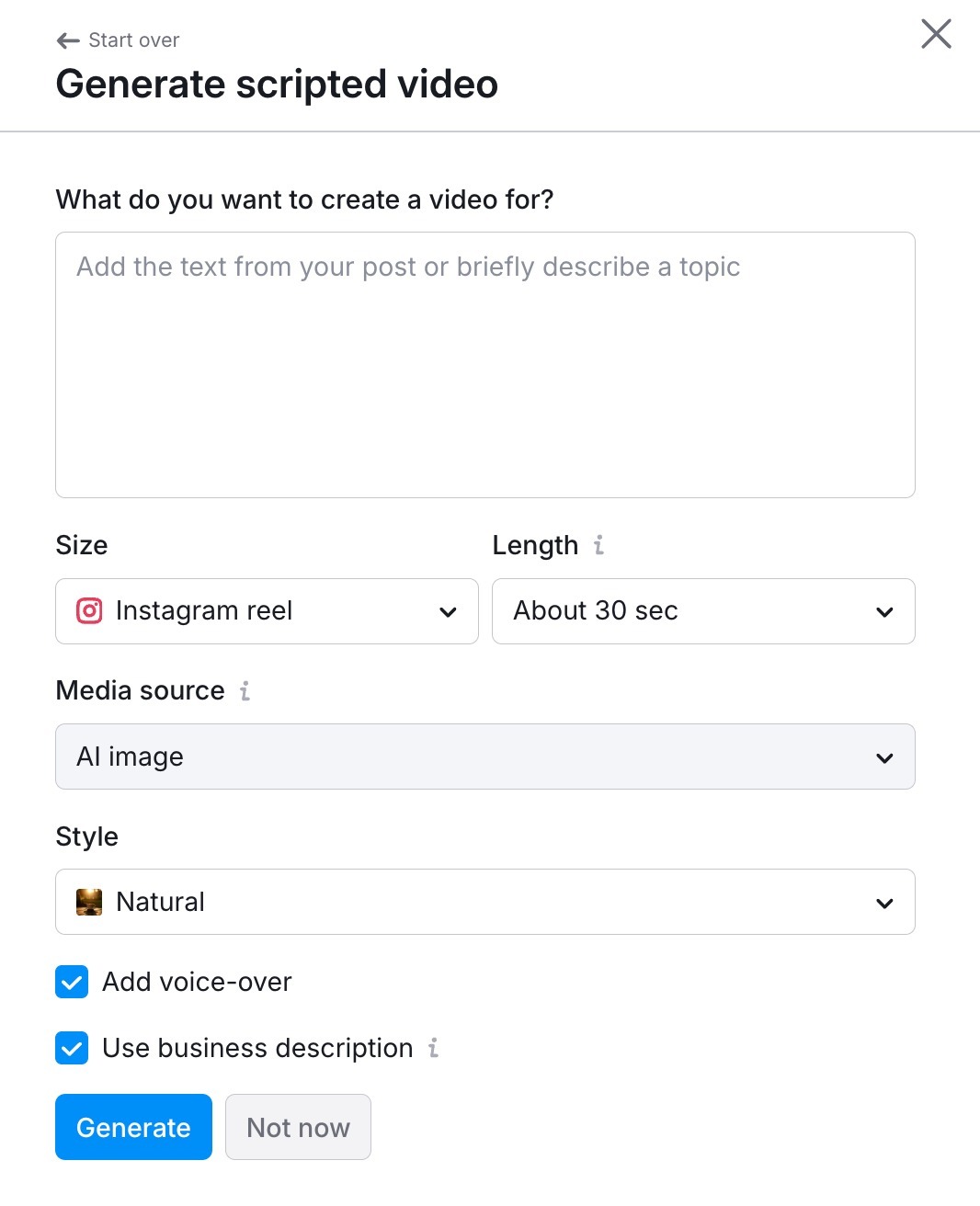Click the Generate button

132,1127
